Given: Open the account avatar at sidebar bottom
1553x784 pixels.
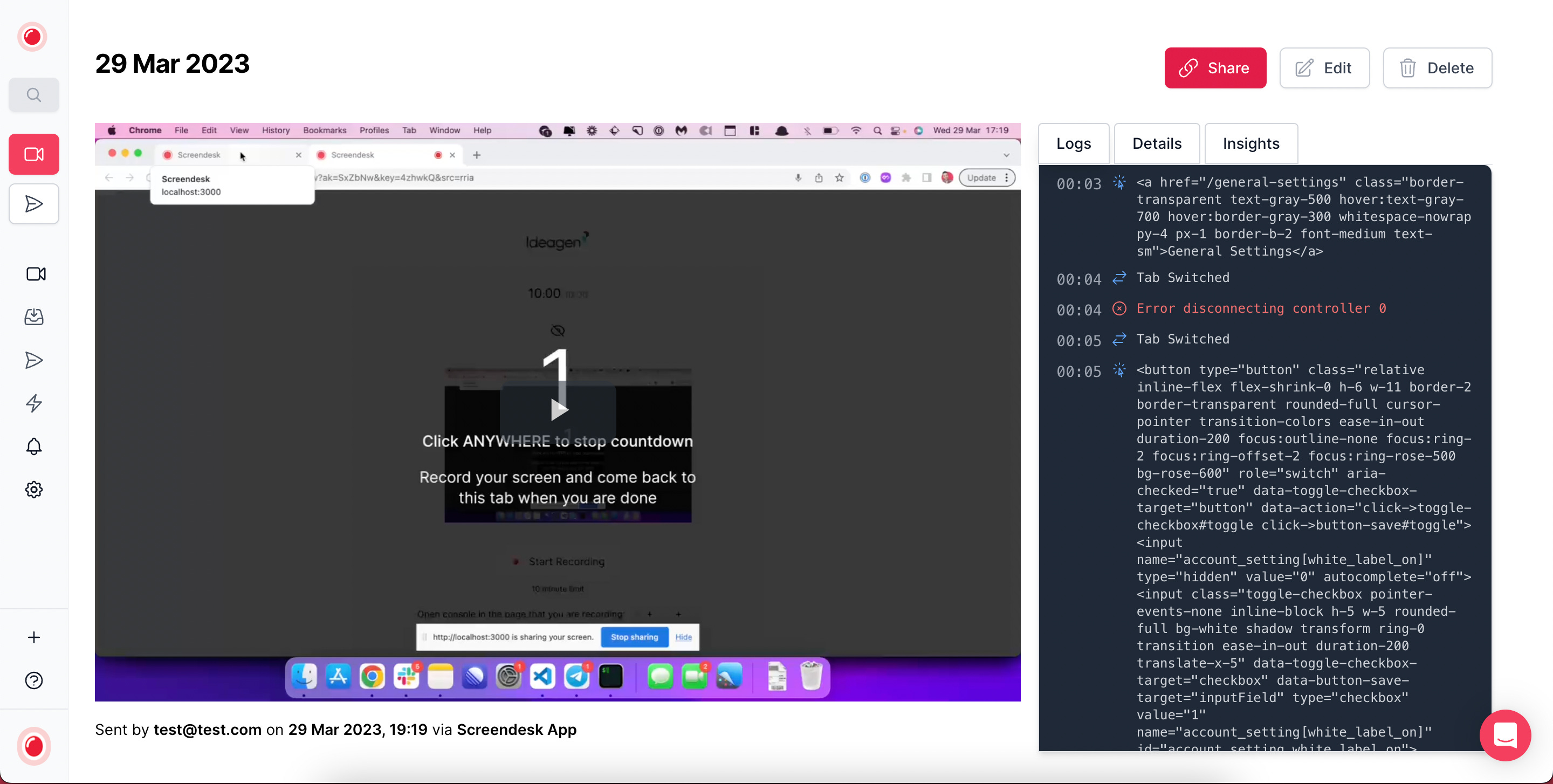Looking at the screenshot, I should click(34, 746).
